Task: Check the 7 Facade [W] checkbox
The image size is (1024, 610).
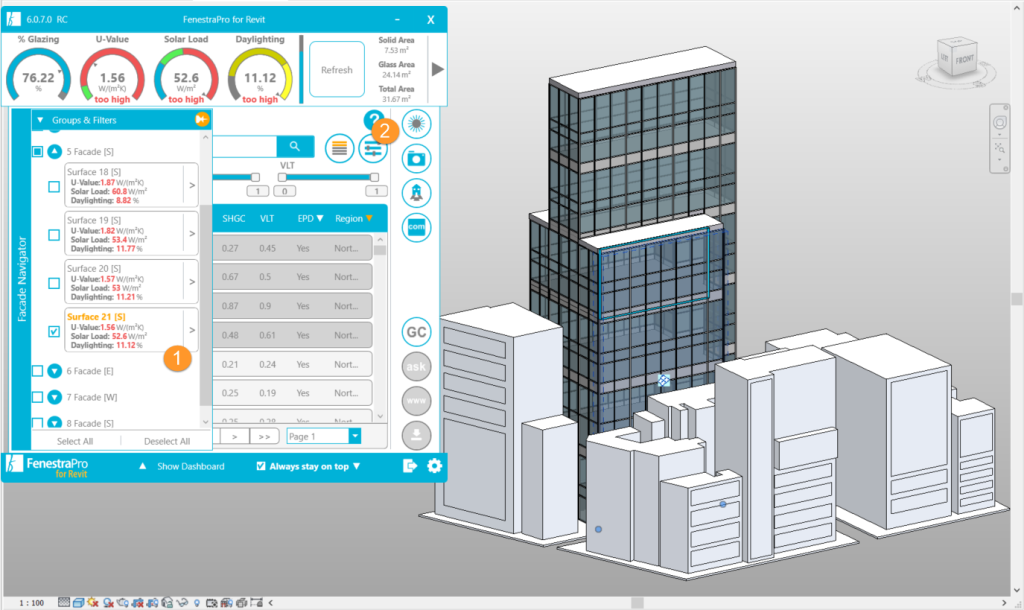Action: click(x=37, y=397)
